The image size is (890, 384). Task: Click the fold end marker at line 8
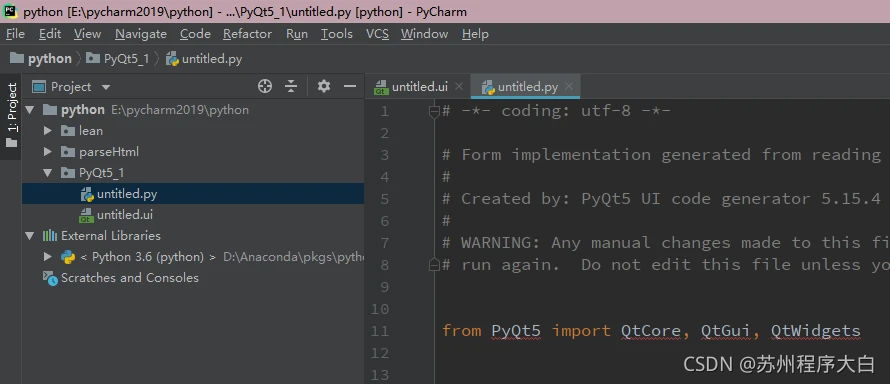pos(434,265)
